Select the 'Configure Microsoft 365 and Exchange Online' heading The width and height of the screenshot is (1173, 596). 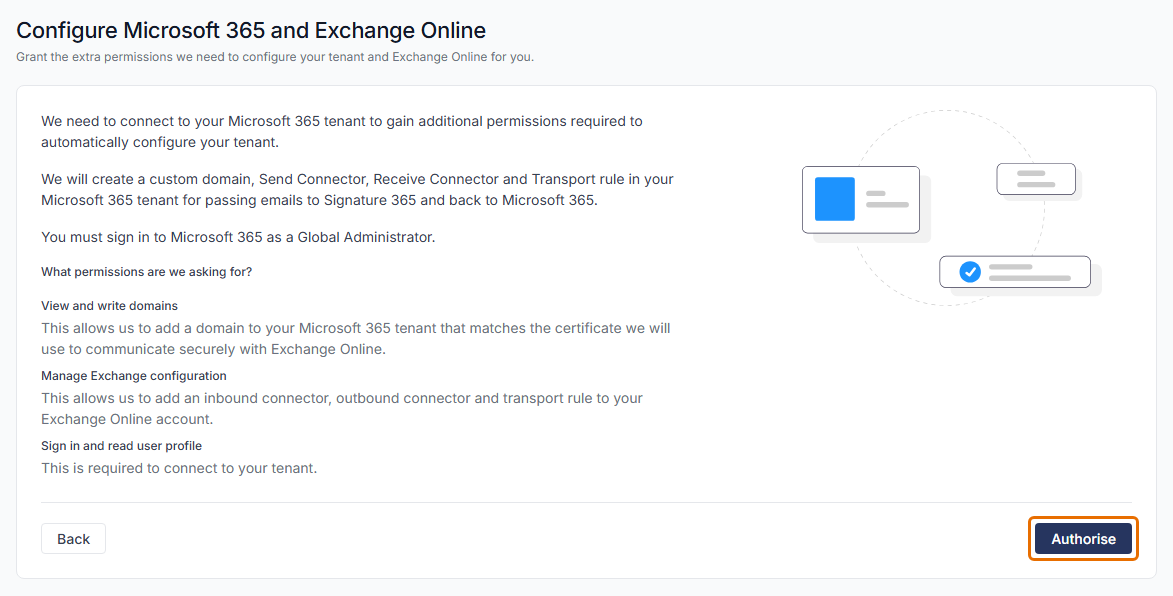pyautogui.click(x=251, y=30)
